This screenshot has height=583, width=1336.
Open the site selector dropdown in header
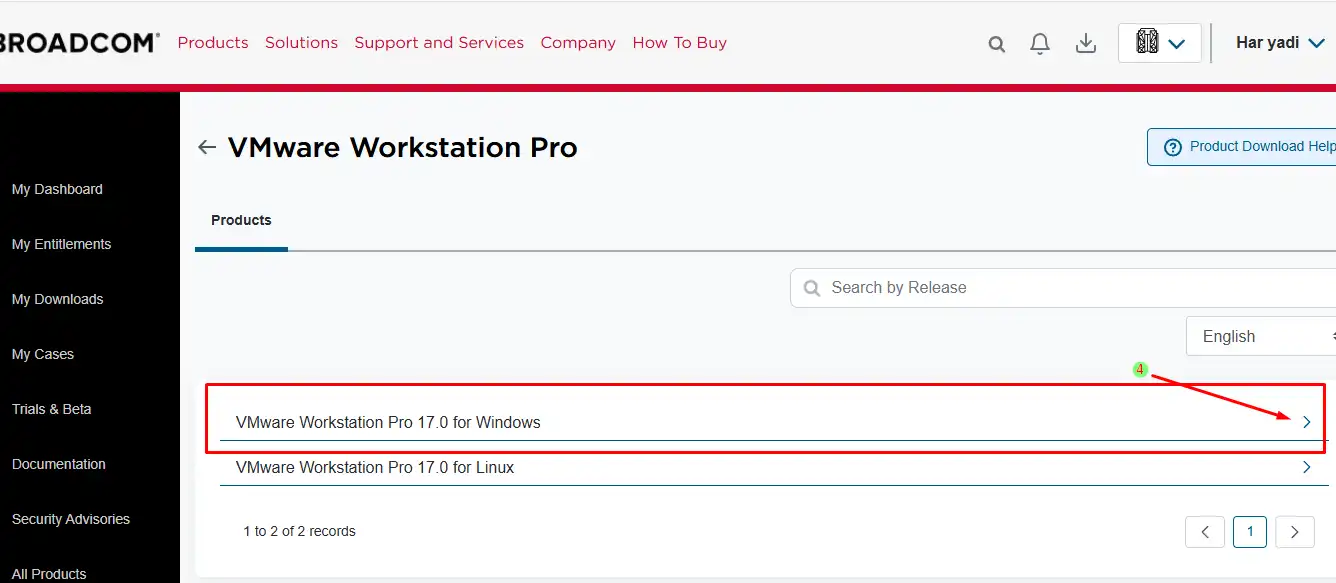click(x=1159, y=43)
